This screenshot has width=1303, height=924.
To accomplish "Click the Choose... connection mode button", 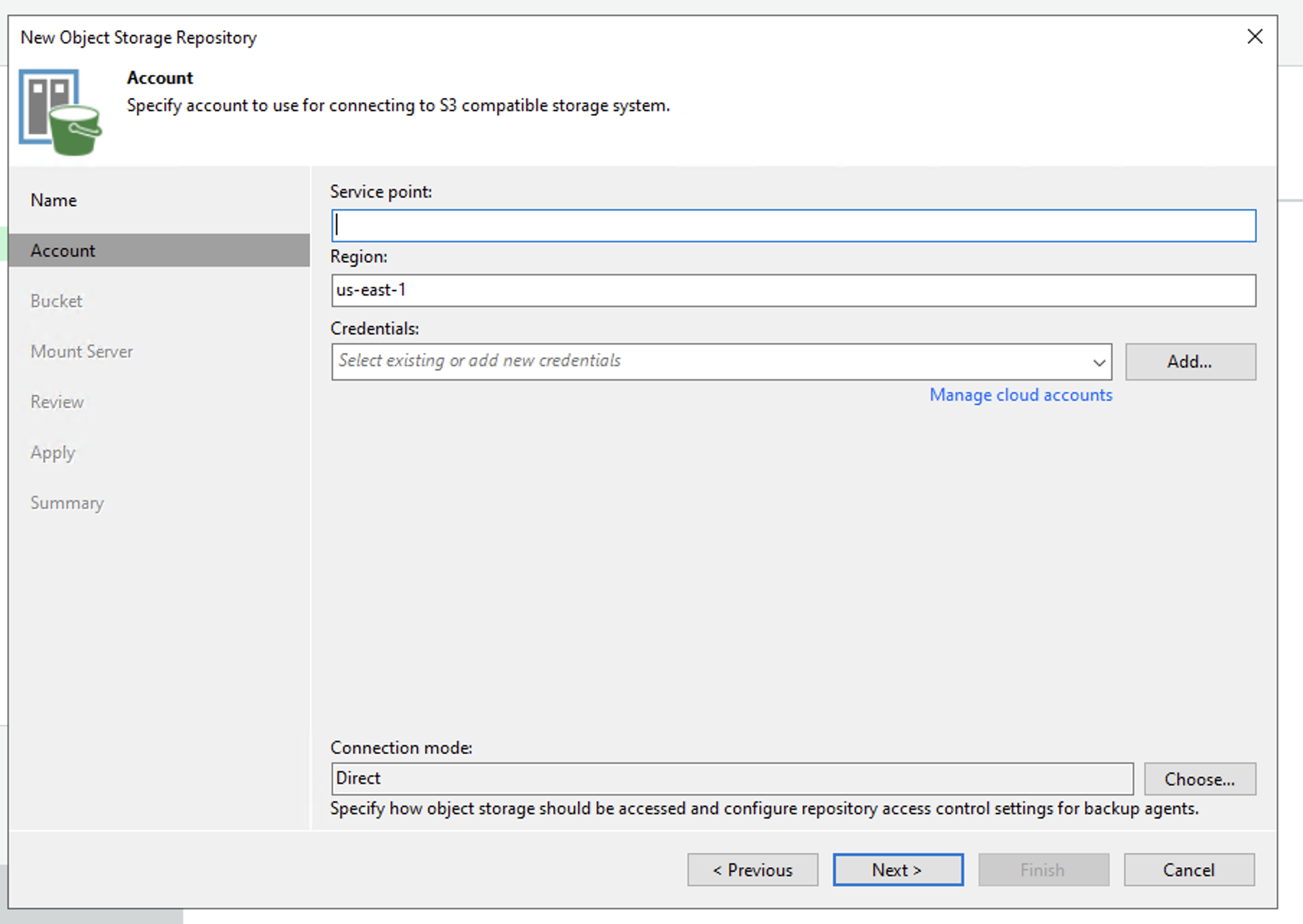I will [x=1200, y=778].
